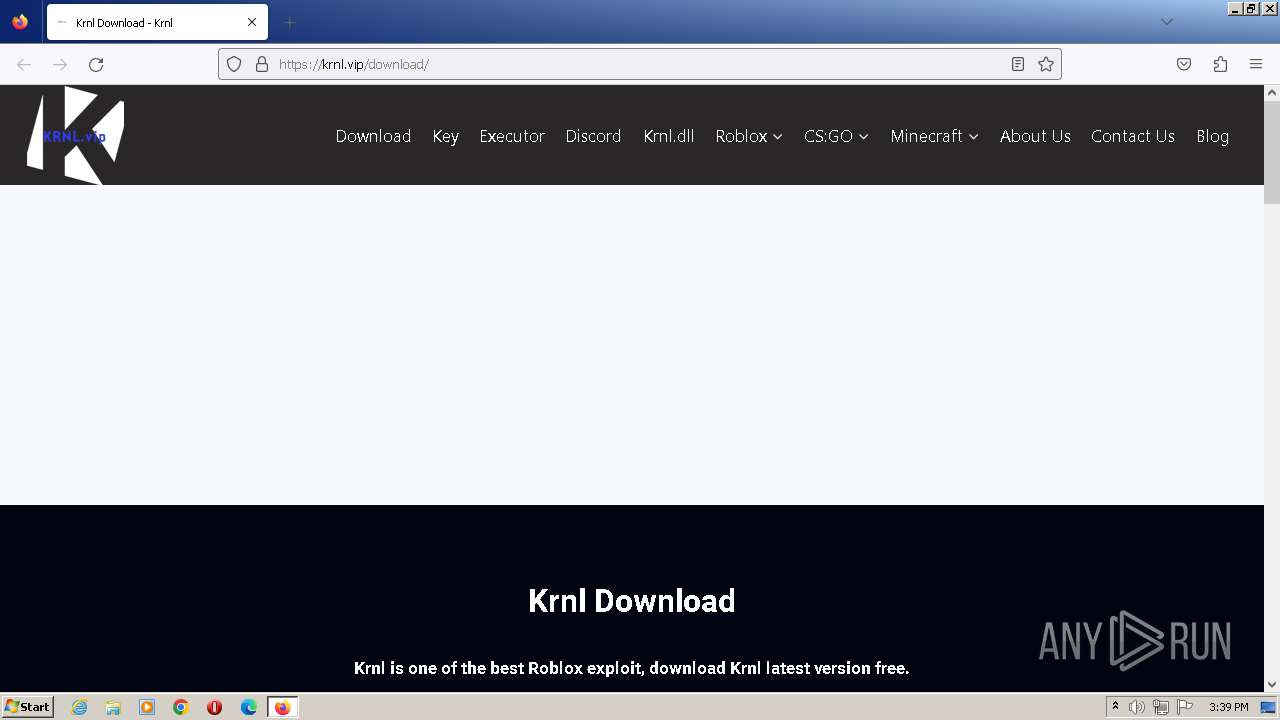Image resolution: width=1280 pixels, height=720 pixels.
Task: Click the Show desktop button in tray
Action: (x=1269, y=707)
